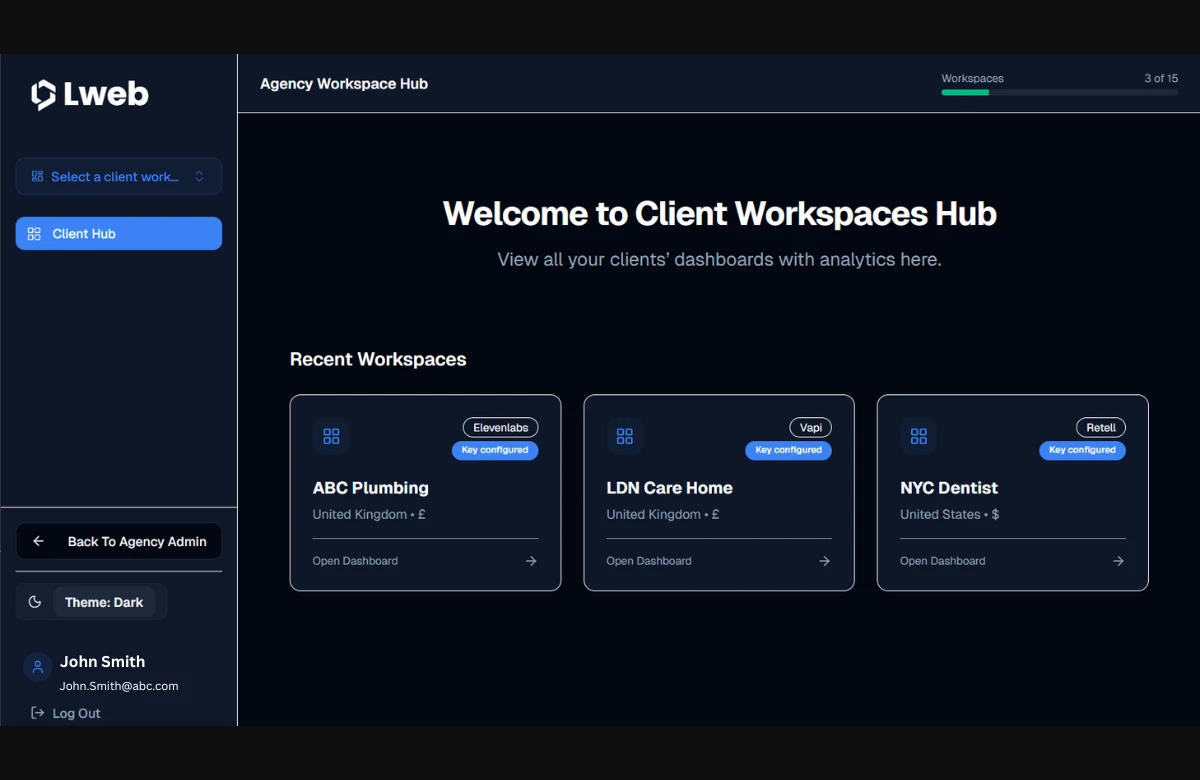1200x780 pixels.
Task: Select Client Hub in sidebar
Action: coord(119,233)
